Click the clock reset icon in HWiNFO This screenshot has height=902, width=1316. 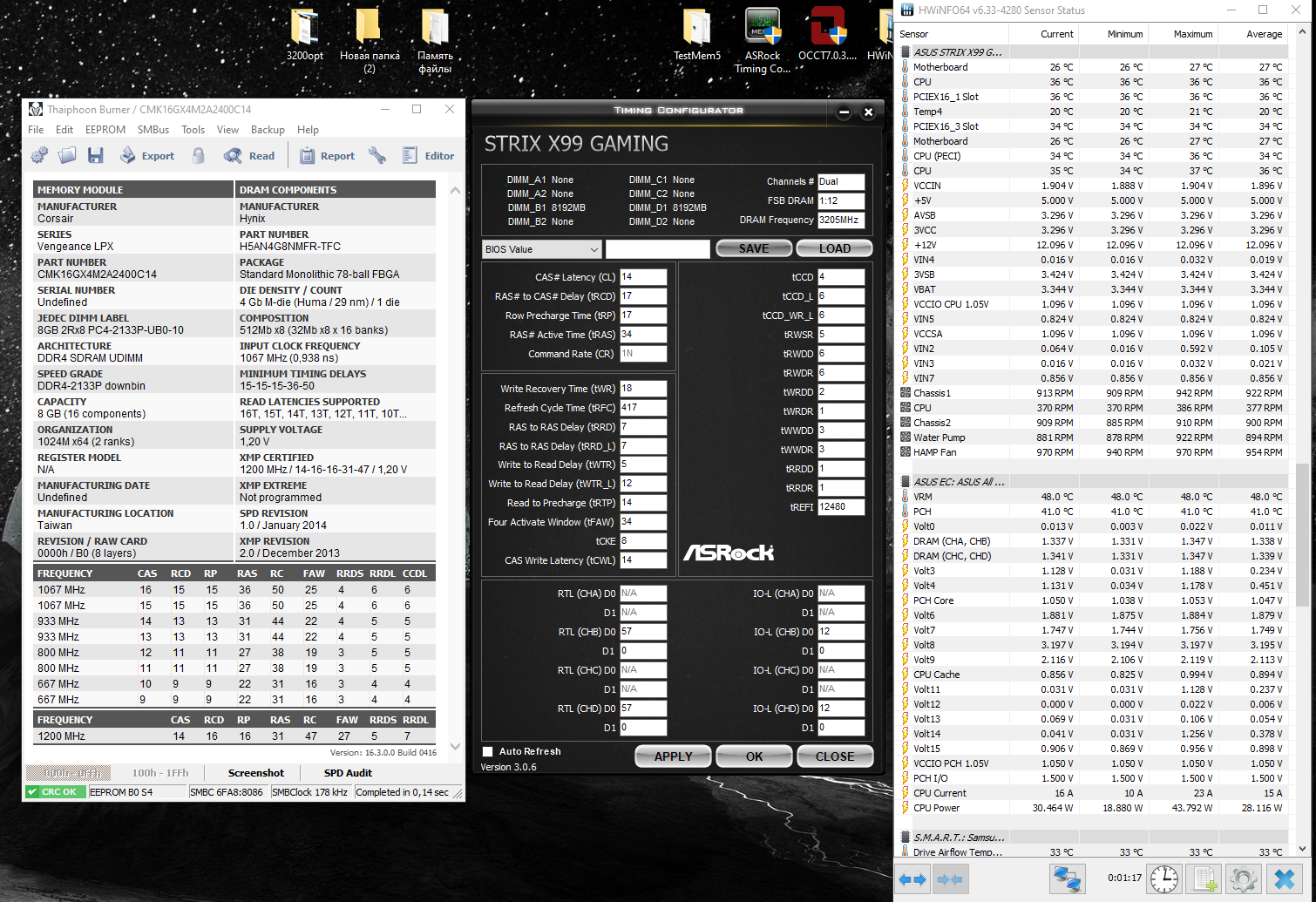pyautogui.click(x=1163, y=878)
